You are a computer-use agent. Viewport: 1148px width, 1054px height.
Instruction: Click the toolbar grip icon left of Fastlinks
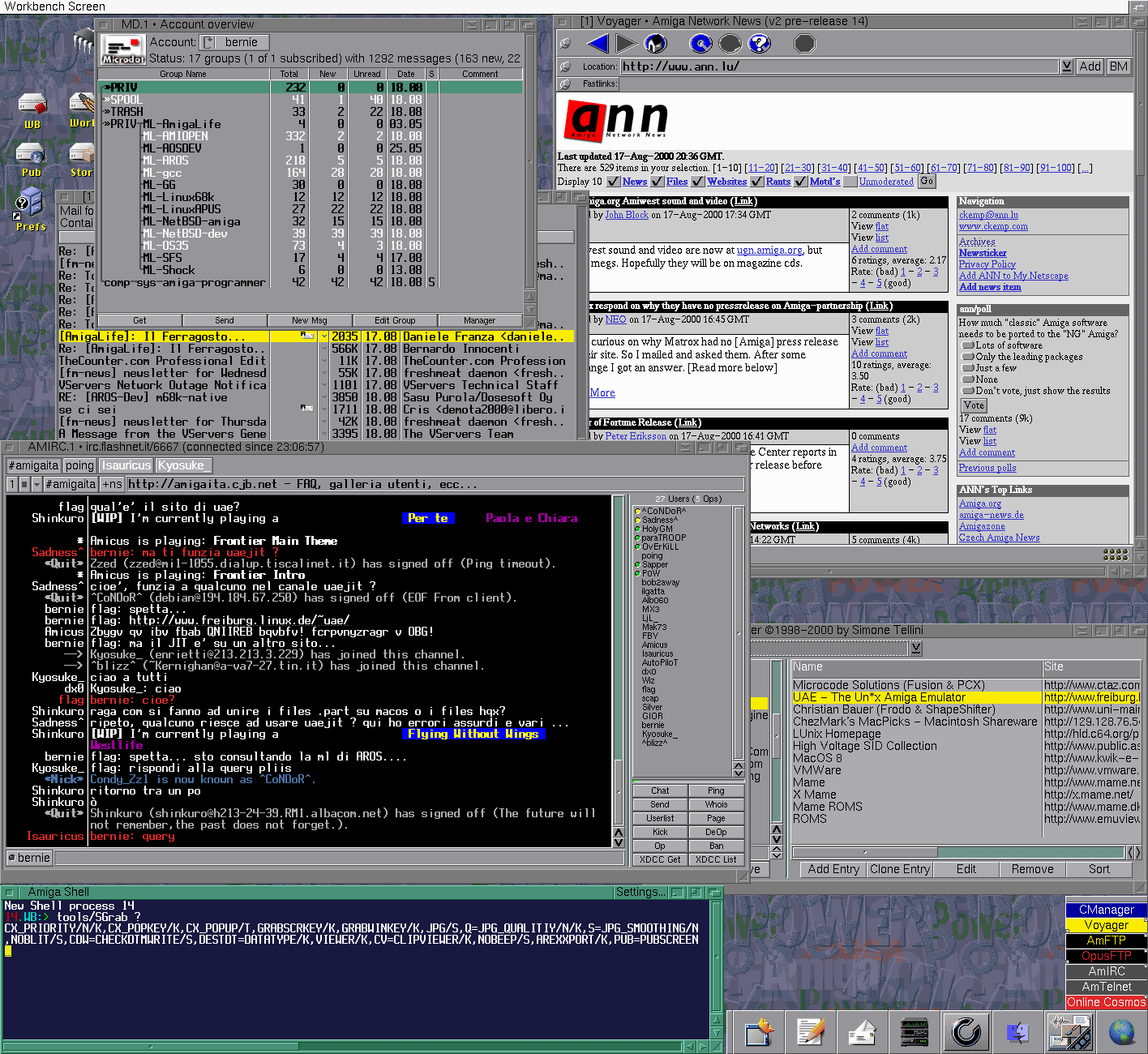tap(565, 84)
